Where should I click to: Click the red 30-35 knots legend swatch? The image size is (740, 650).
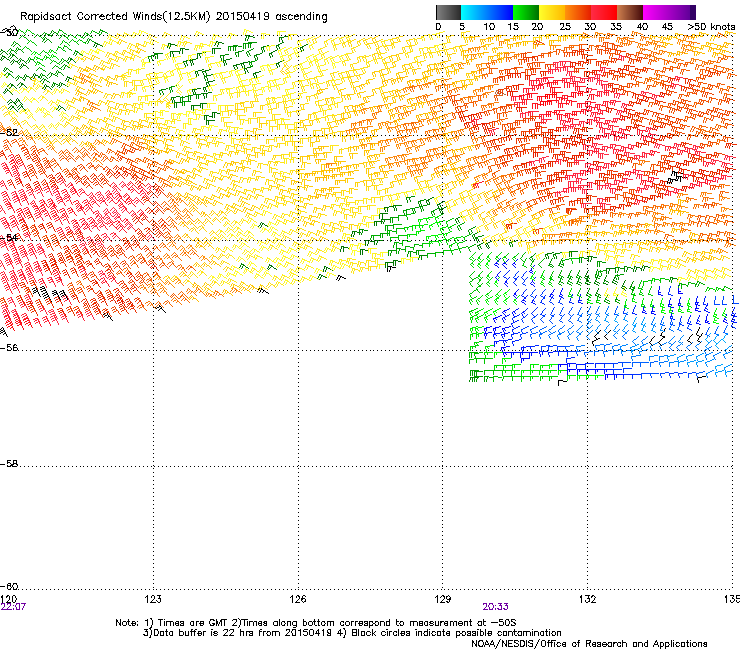604,12
